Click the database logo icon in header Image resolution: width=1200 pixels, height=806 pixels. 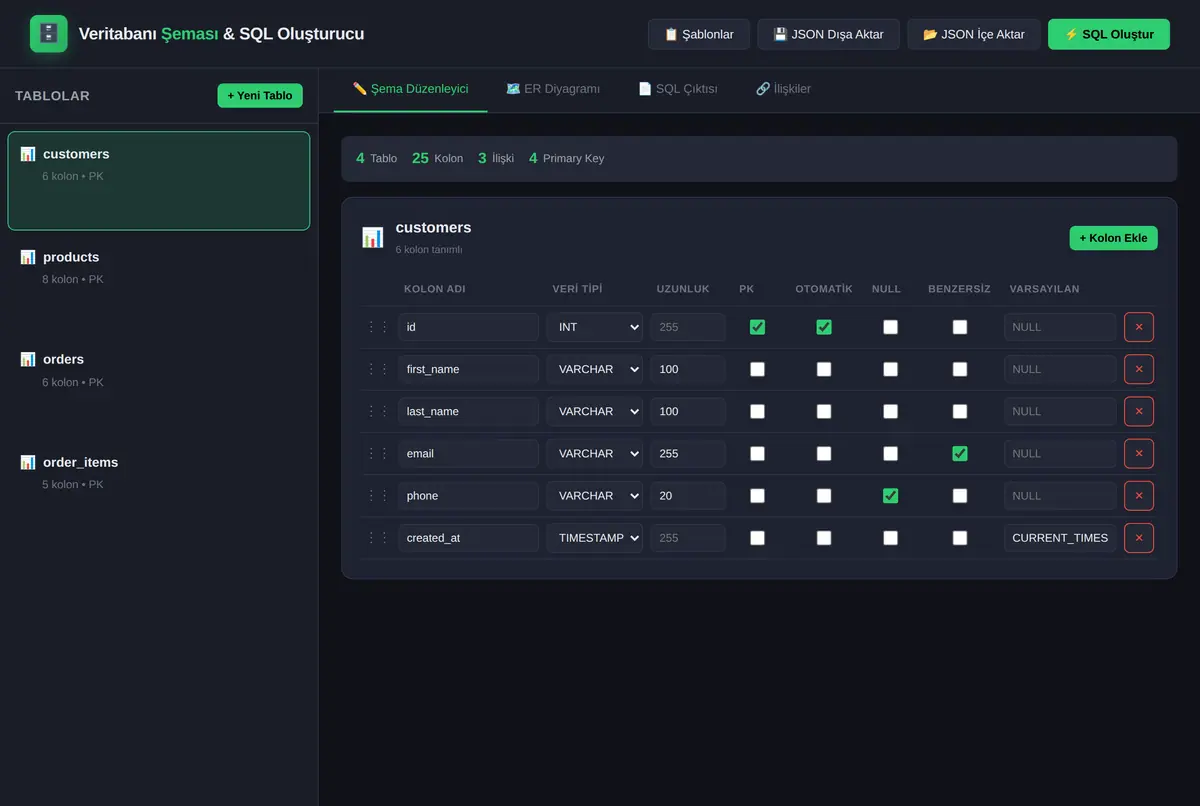click(49, 34)
